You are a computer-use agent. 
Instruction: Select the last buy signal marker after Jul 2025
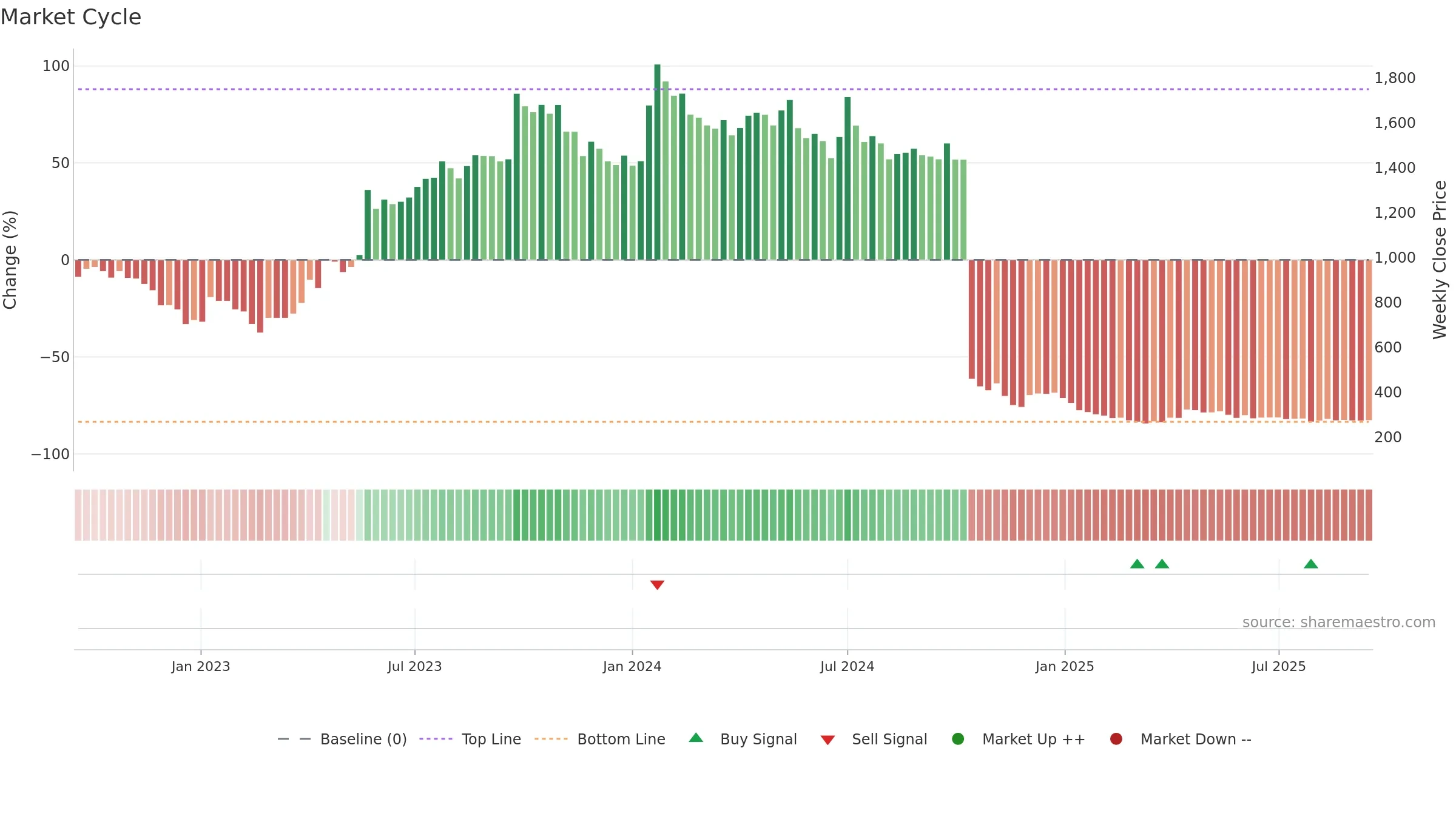(x=1311, y=564)
